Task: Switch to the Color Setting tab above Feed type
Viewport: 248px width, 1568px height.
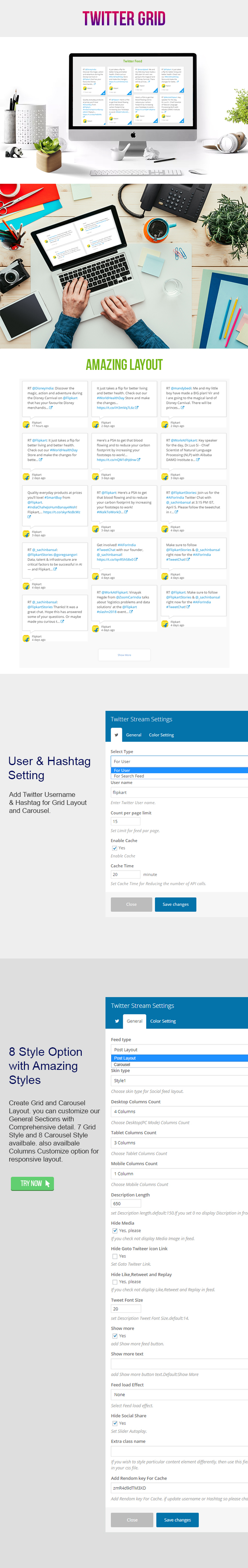Action: [x=163, y=1021]
